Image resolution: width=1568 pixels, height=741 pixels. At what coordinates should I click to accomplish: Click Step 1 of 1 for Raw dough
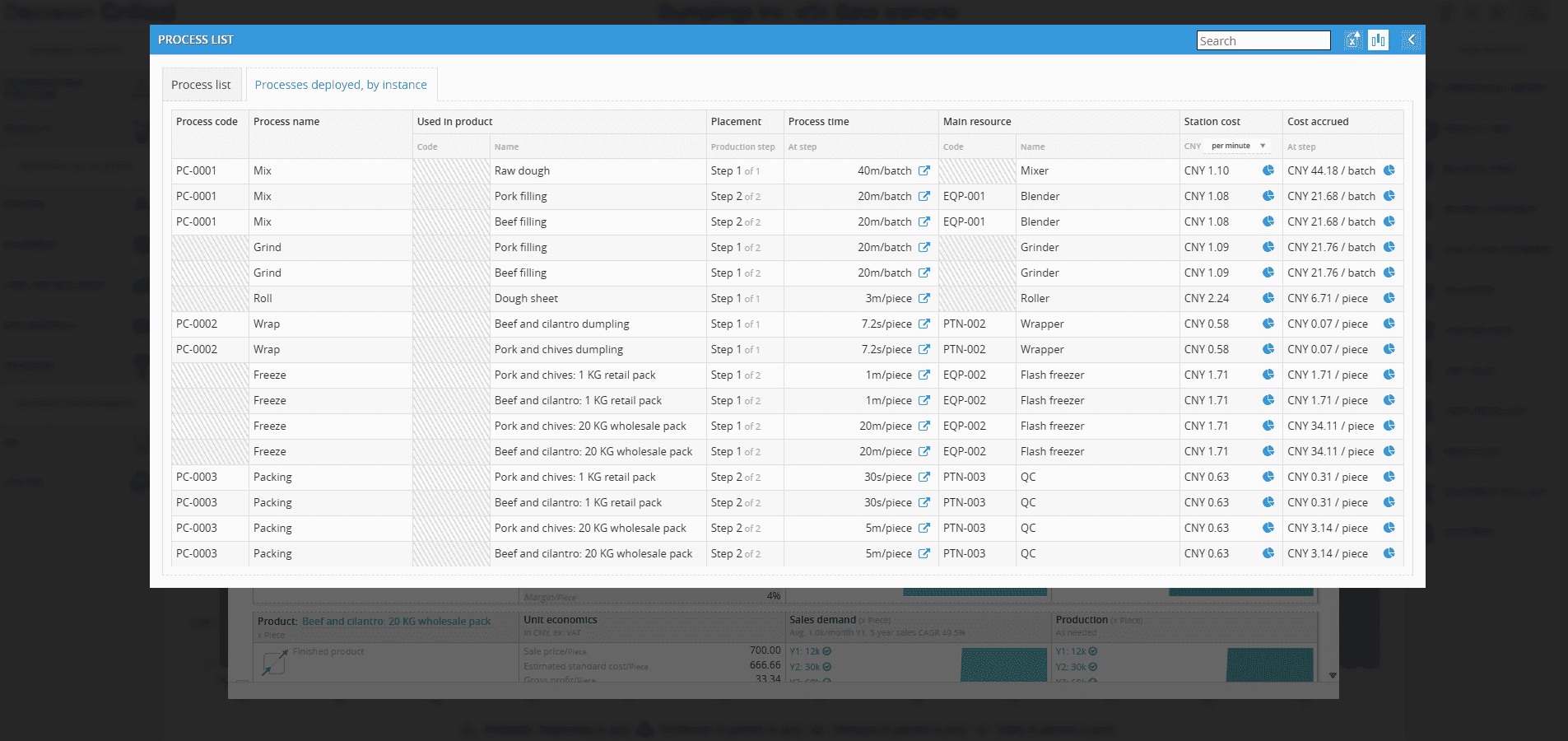point(735,170)
